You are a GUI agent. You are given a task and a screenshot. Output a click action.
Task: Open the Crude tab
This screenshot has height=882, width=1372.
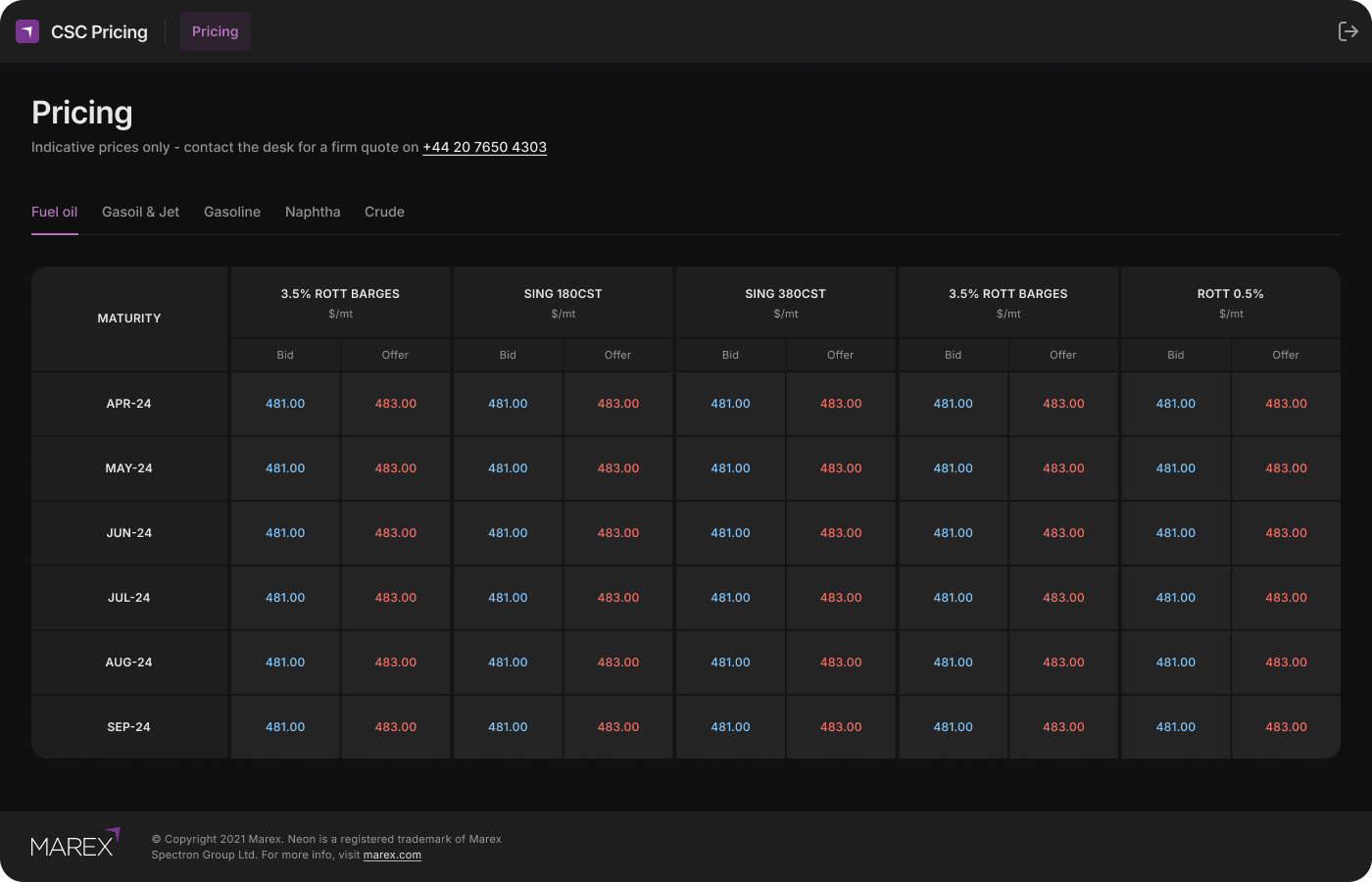coord(384,212)
